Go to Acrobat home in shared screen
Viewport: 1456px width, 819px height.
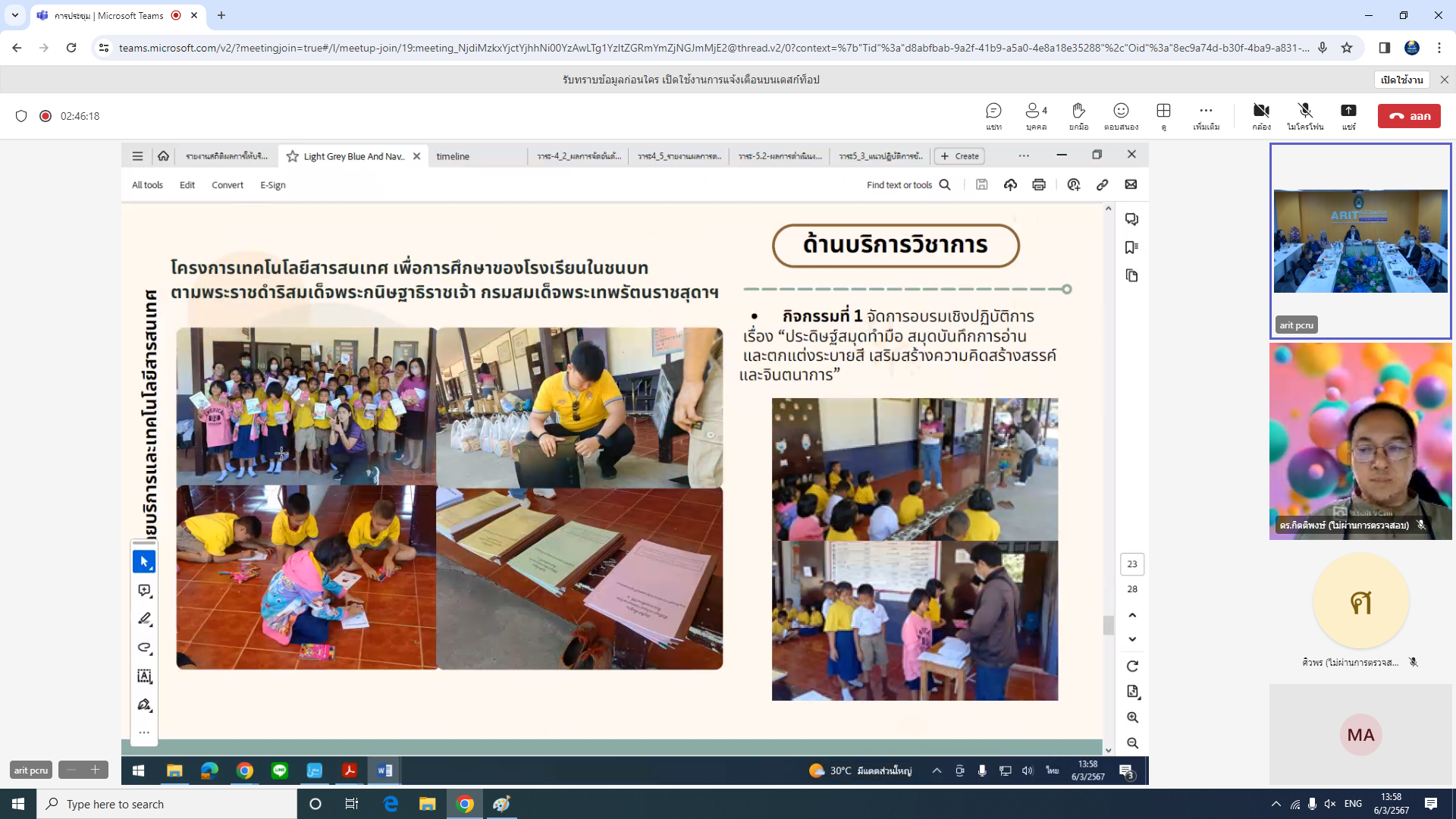[163, 156]
